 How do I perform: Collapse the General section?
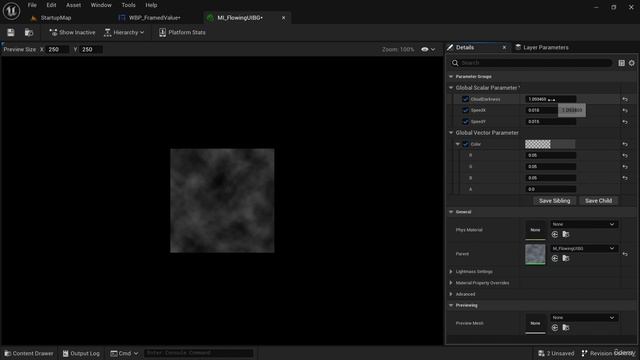point(451,212)
